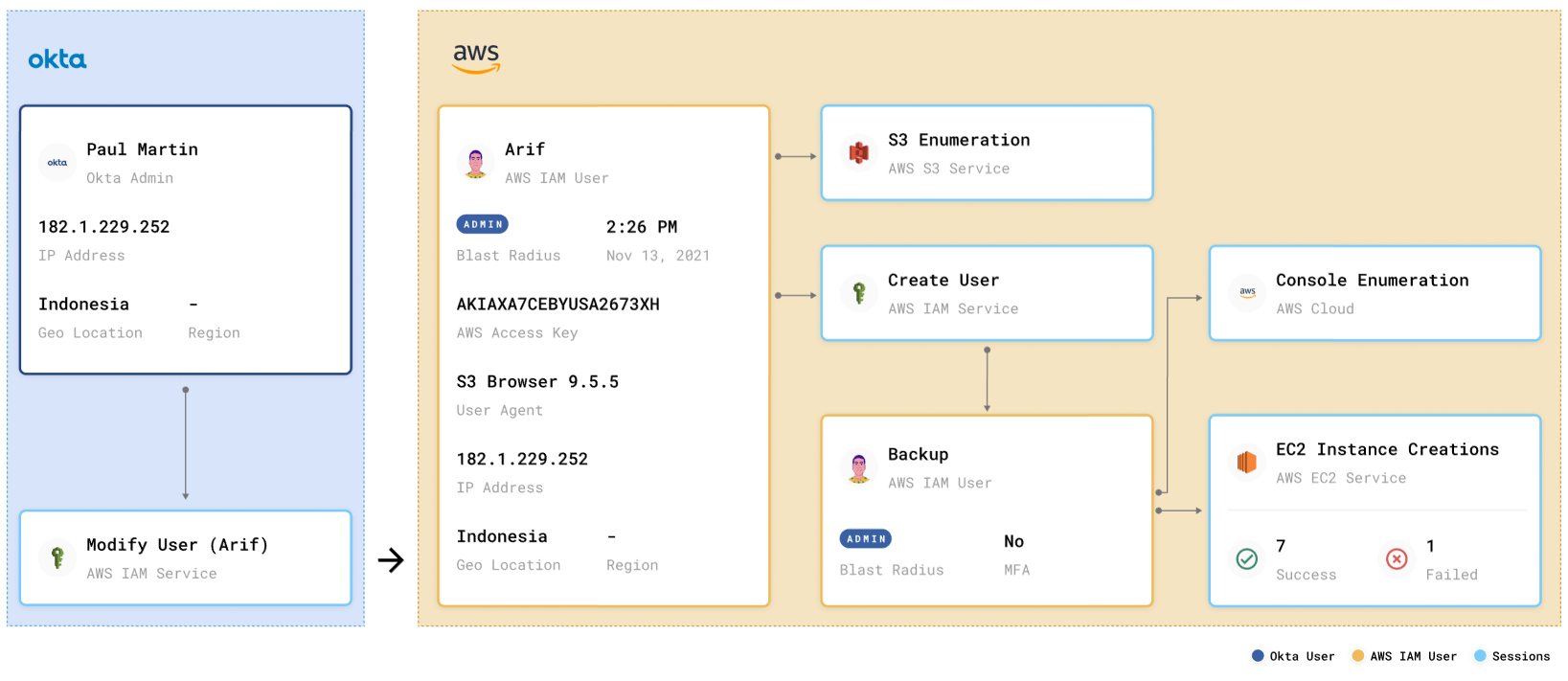Screen dimensions: 1568x681
Task: Select the 'Modify User (Arif)' title
Action: click(x=177, y=545)
